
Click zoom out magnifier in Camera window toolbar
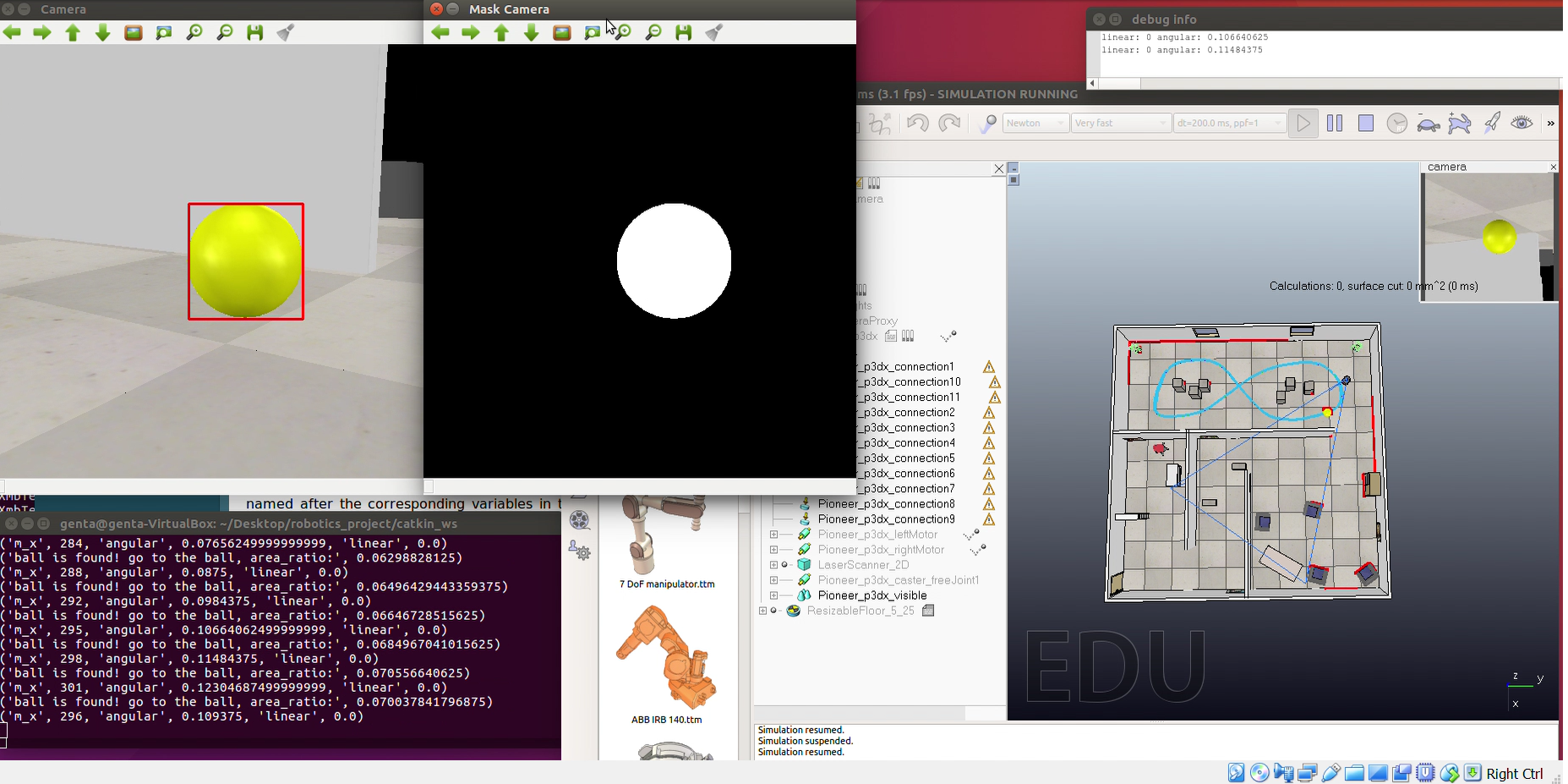[225, 33]
